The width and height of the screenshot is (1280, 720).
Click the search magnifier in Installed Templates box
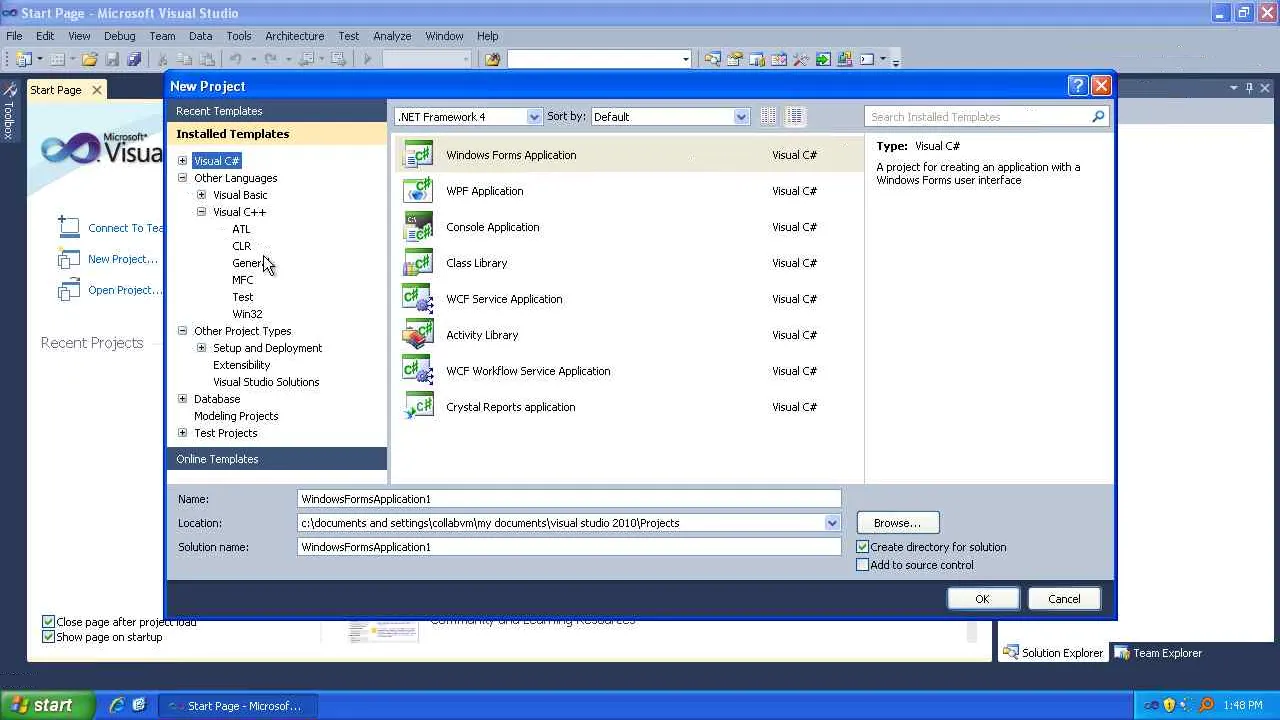click(x=1098, y=117)
